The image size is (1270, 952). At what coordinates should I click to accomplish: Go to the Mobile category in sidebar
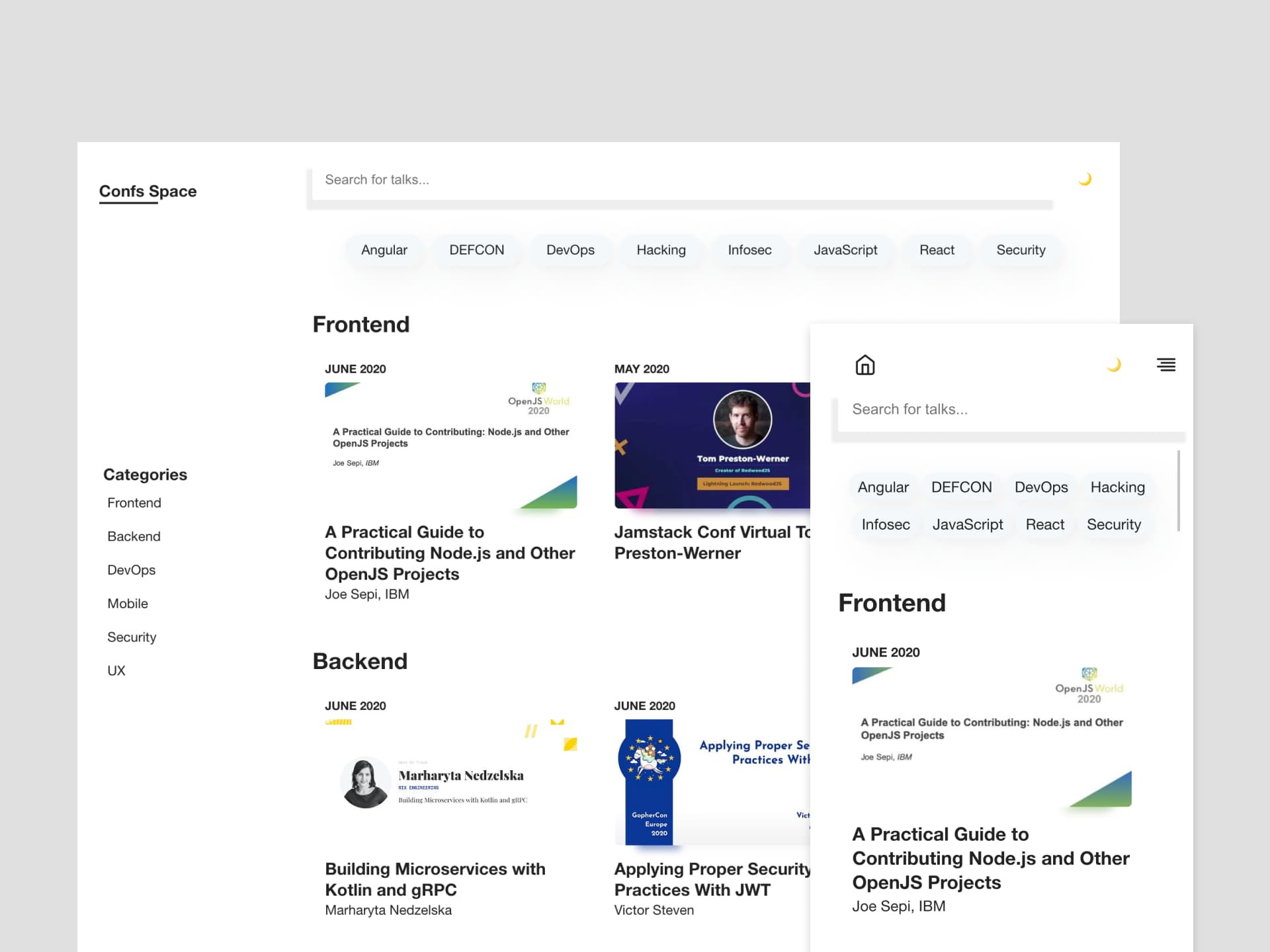coord(128,604)
